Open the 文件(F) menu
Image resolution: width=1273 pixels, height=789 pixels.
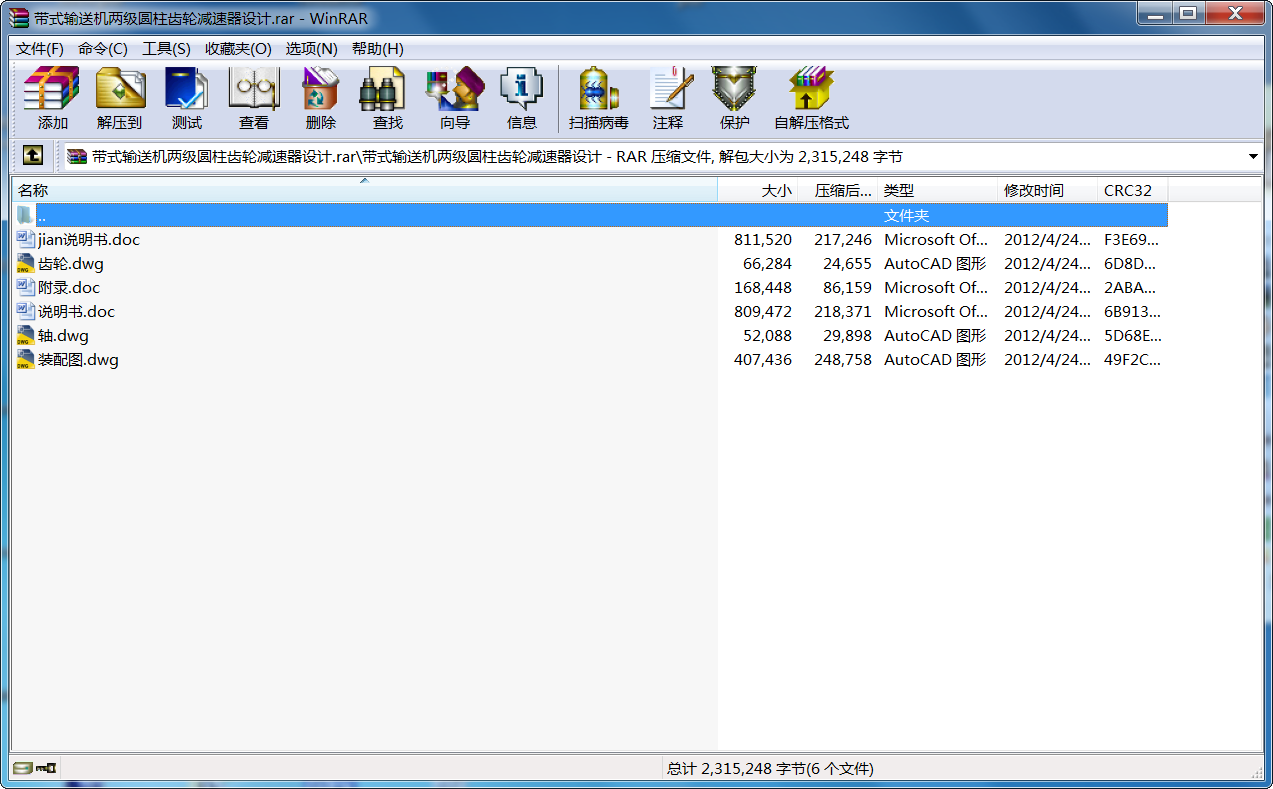click(40, 49)
